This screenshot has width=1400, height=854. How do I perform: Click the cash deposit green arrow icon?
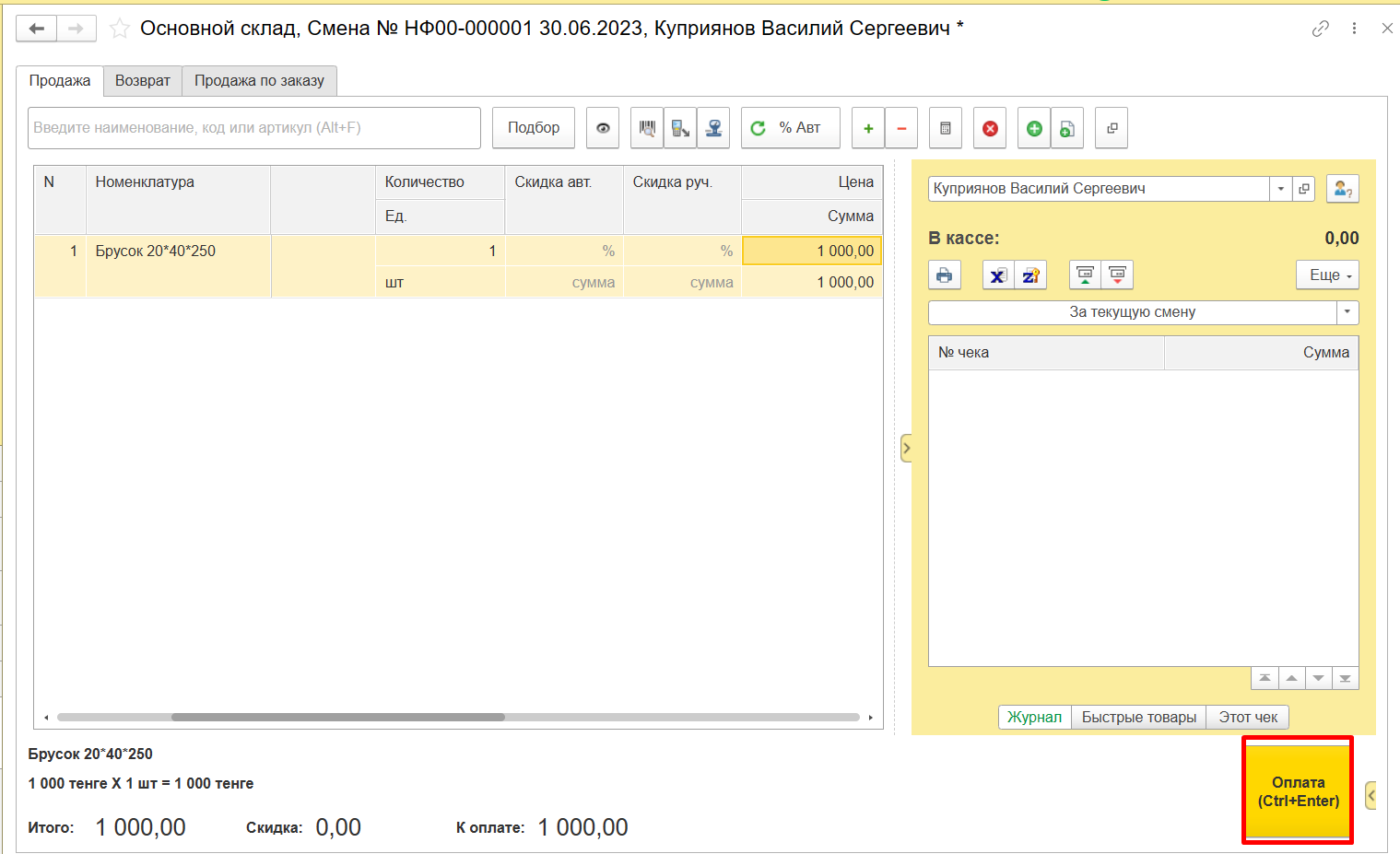(1085, 275)
